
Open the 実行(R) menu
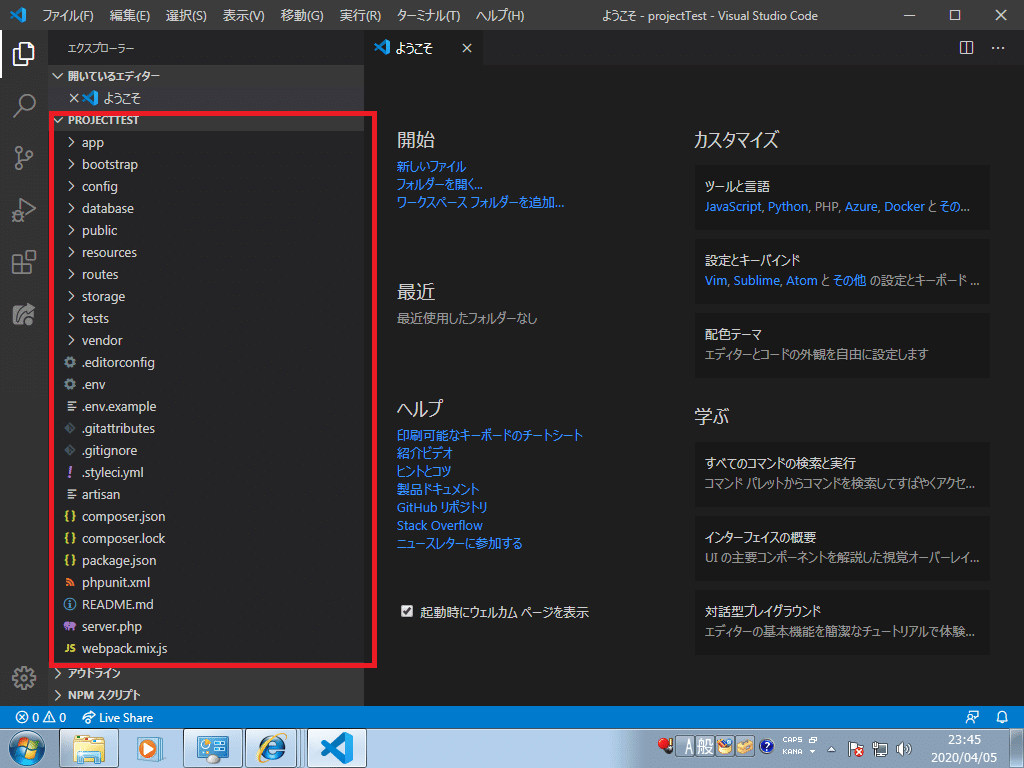click(360, 15)
